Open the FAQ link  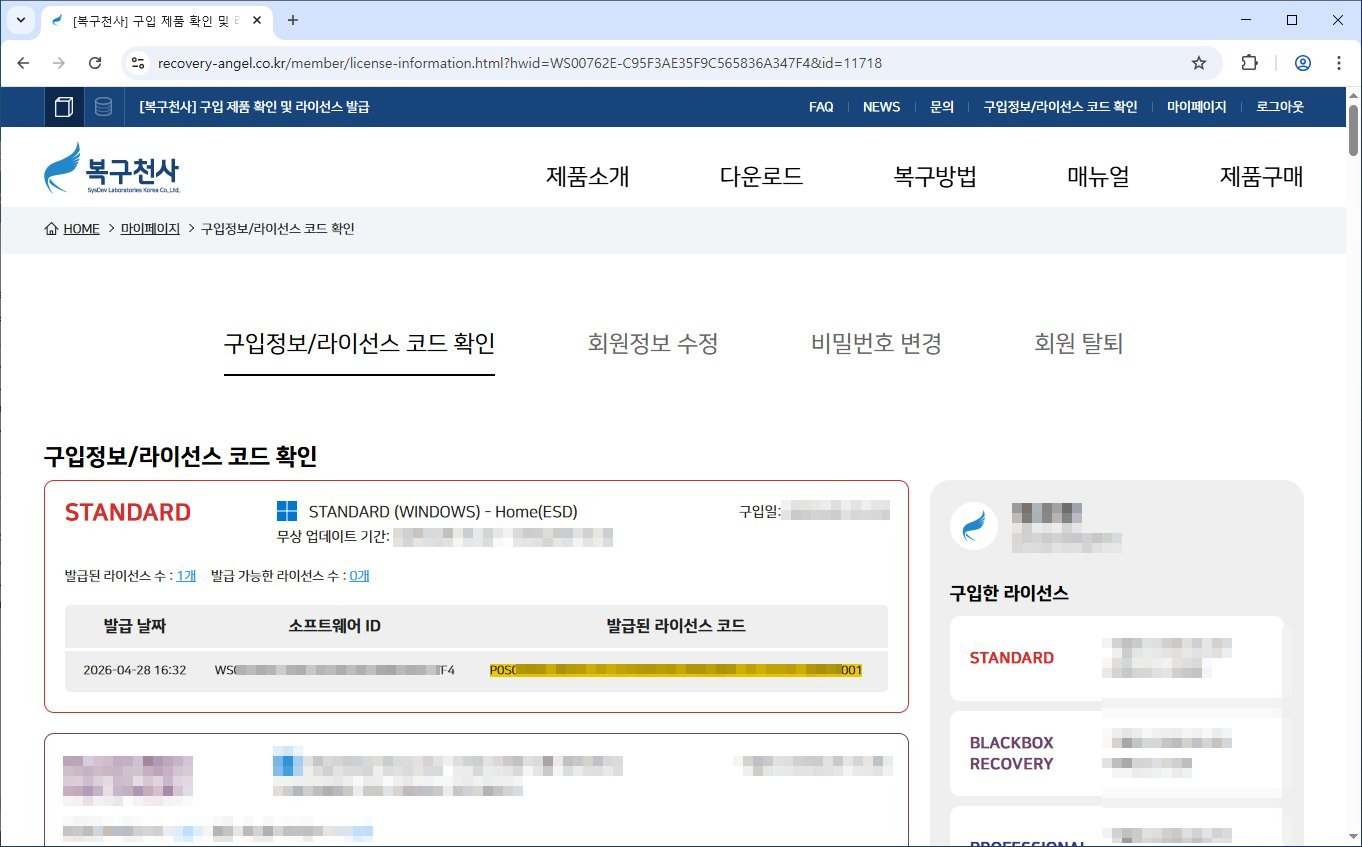[x=821, y=107]
